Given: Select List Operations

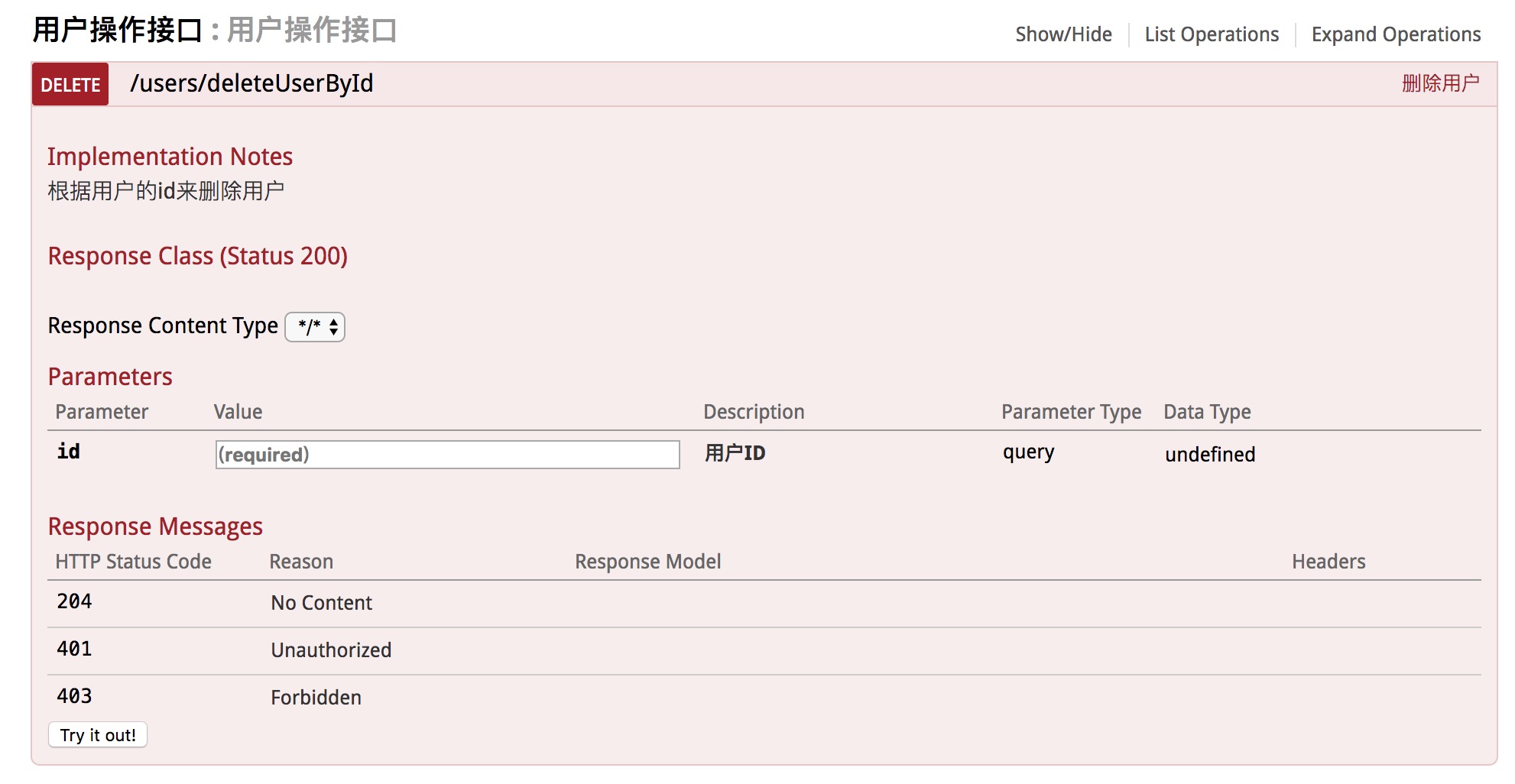Looking at the screenshot, I should [x=1211, y=34].
